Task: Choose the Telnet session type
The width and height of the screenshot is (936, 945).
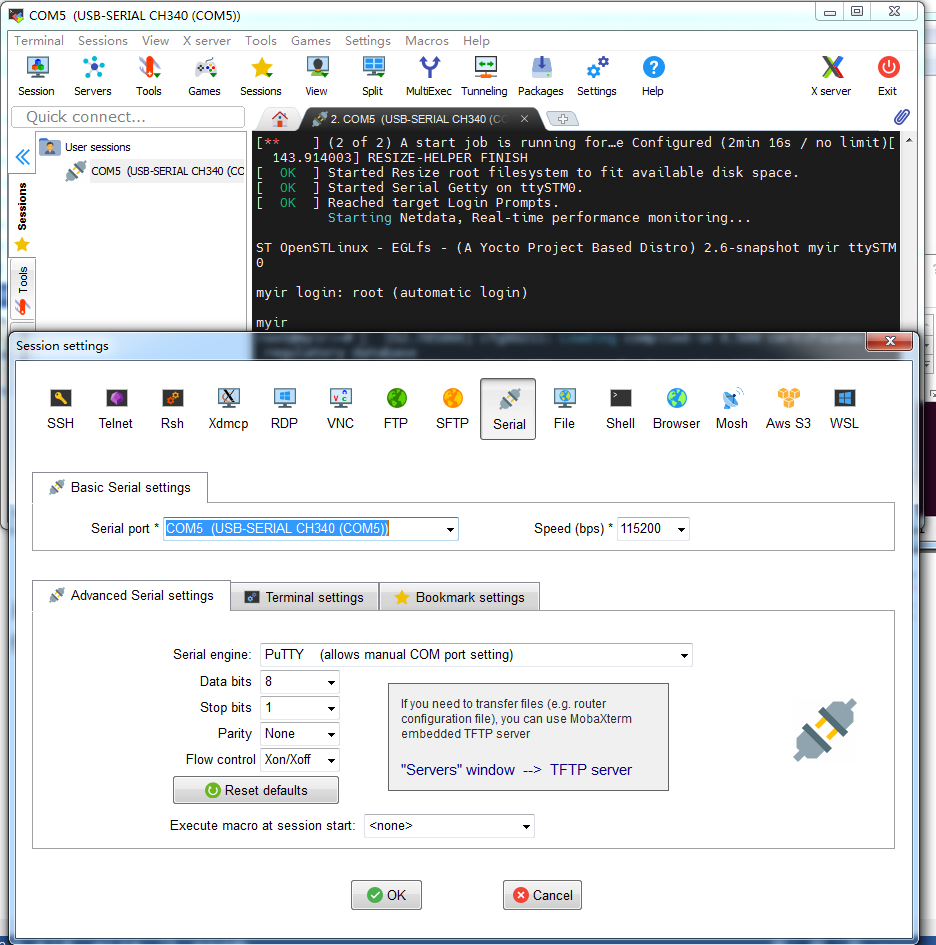Action: point(116,409)
